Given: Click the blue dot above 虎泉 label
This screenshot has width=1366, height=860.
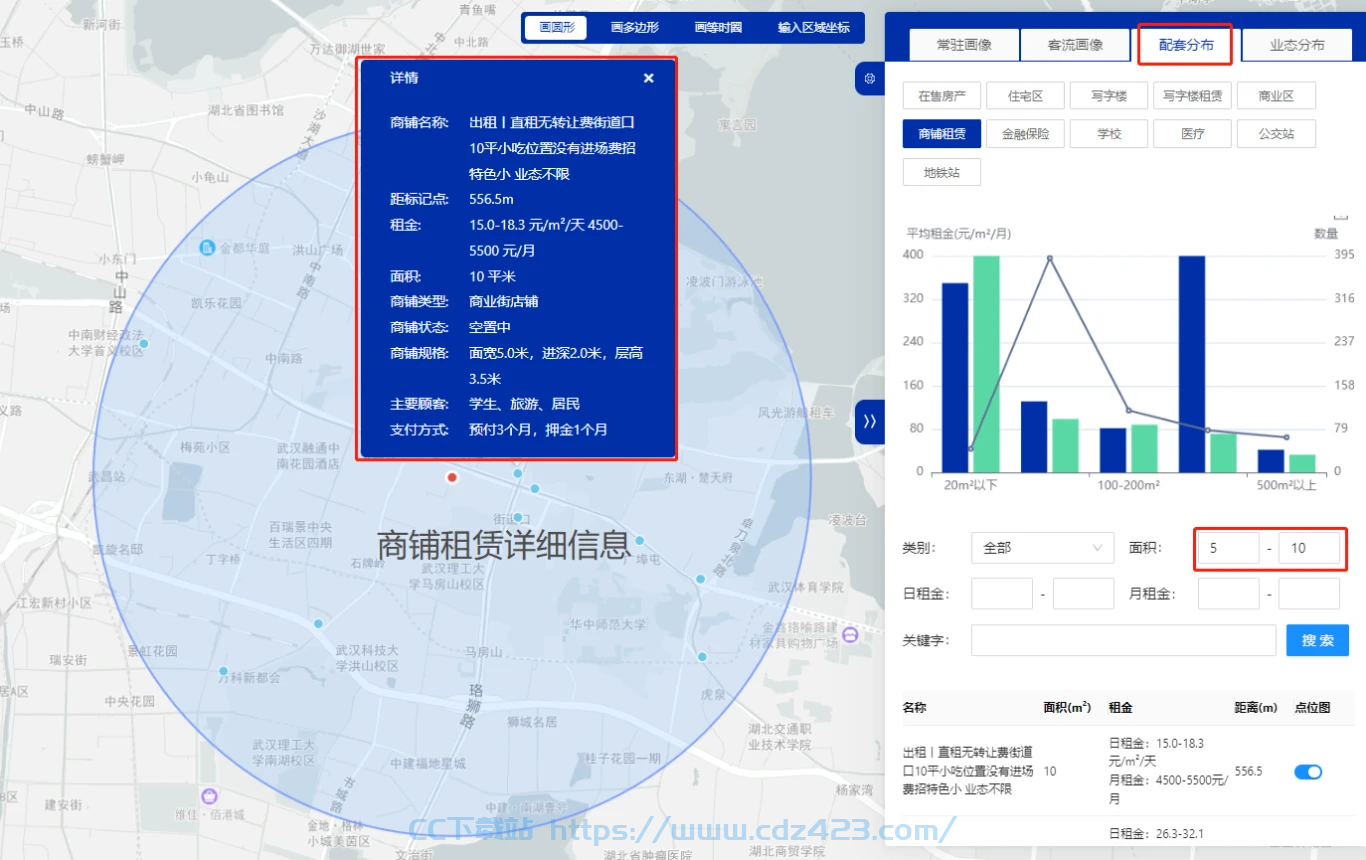Looking at the screenshot, I should [702, 657].
